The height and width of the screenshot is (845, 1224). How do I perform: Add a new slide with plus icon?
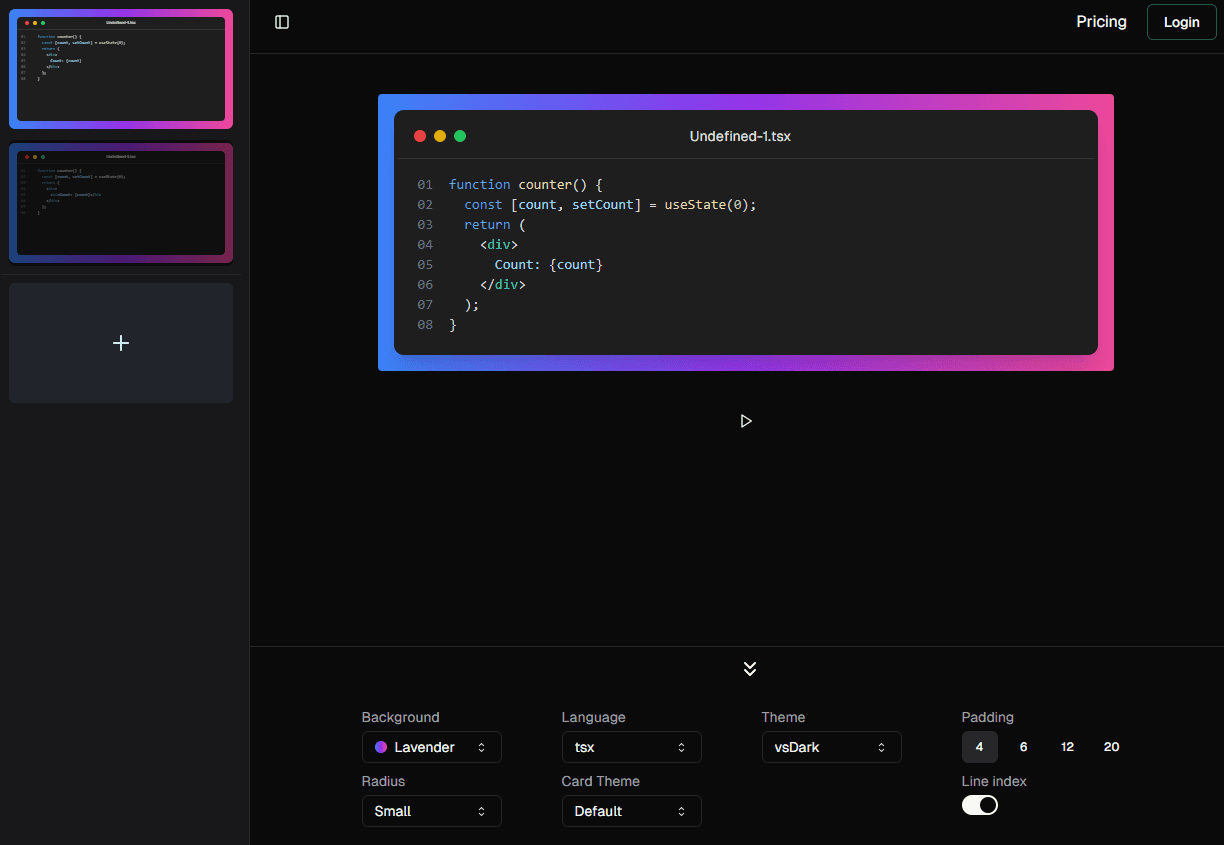[121, 343]
